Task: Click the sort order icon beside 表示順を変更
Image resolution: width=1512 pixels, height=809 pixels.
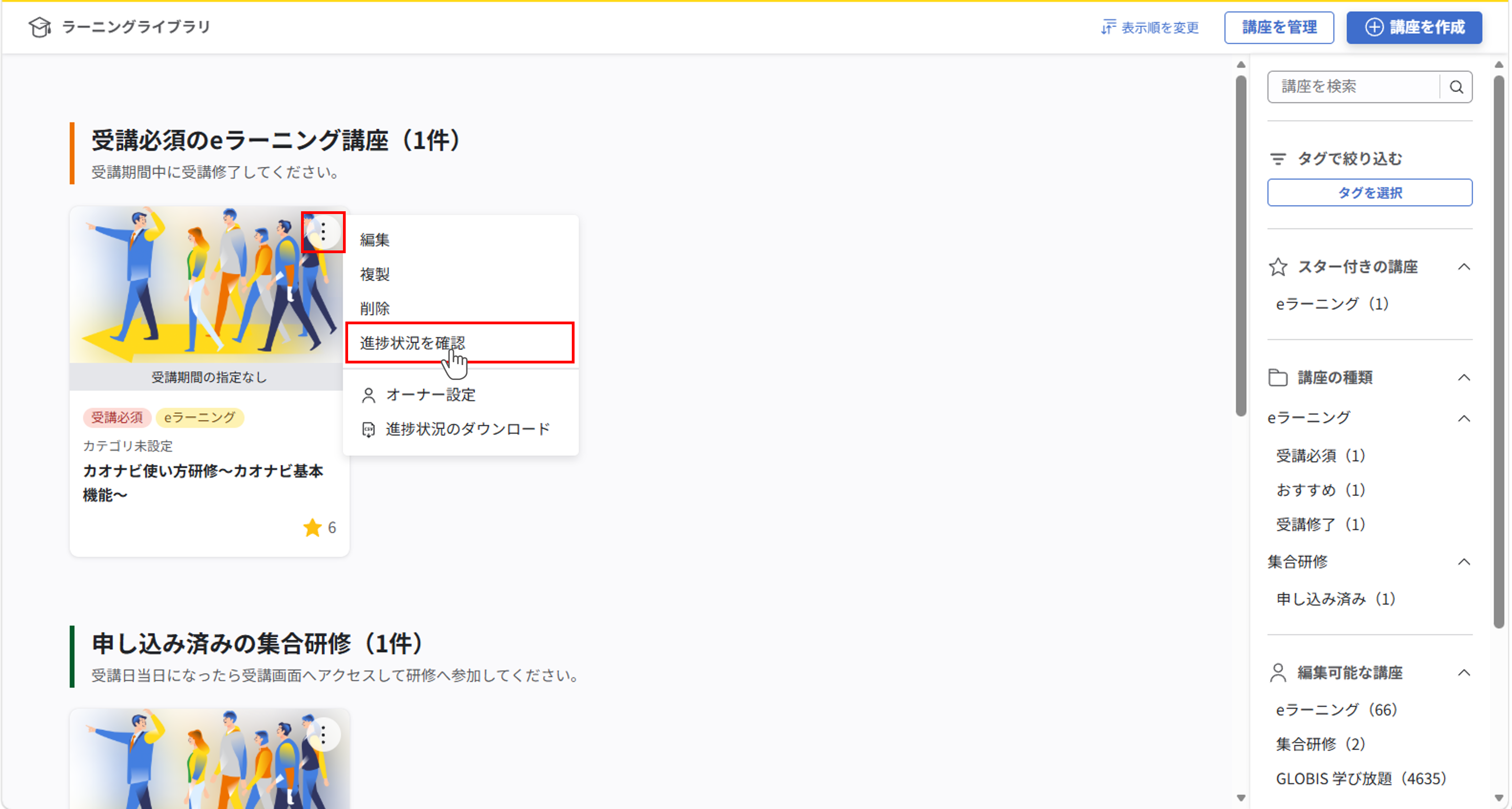Action: [1108, 27]
